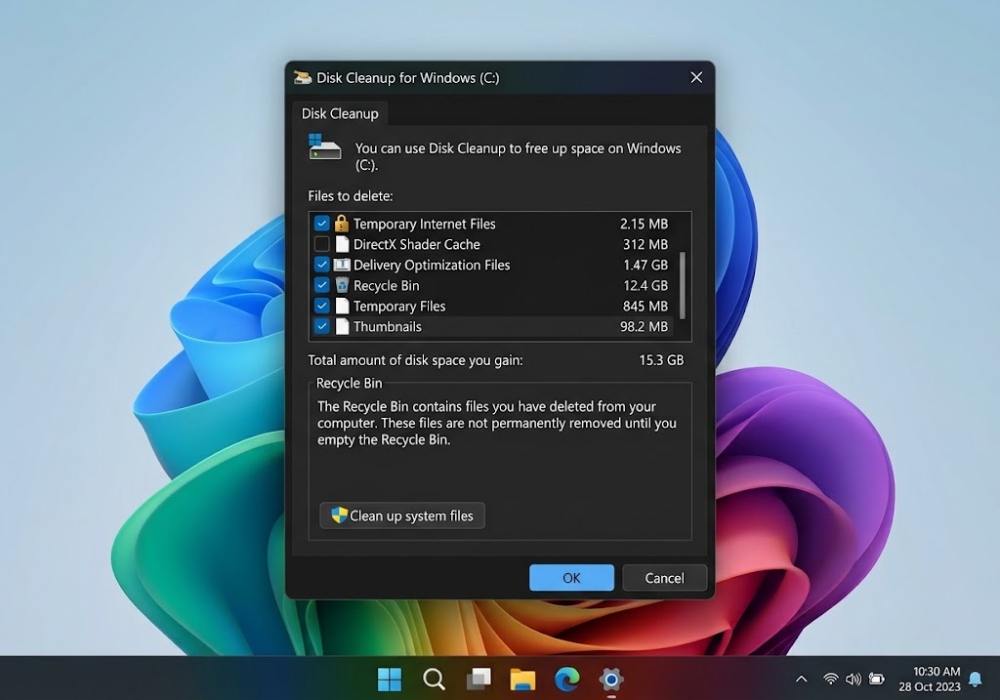Viewport: 1000px width, 700px height.
Task: Click the Recycle Bin trash icon in list
Action: pos(342,285)
